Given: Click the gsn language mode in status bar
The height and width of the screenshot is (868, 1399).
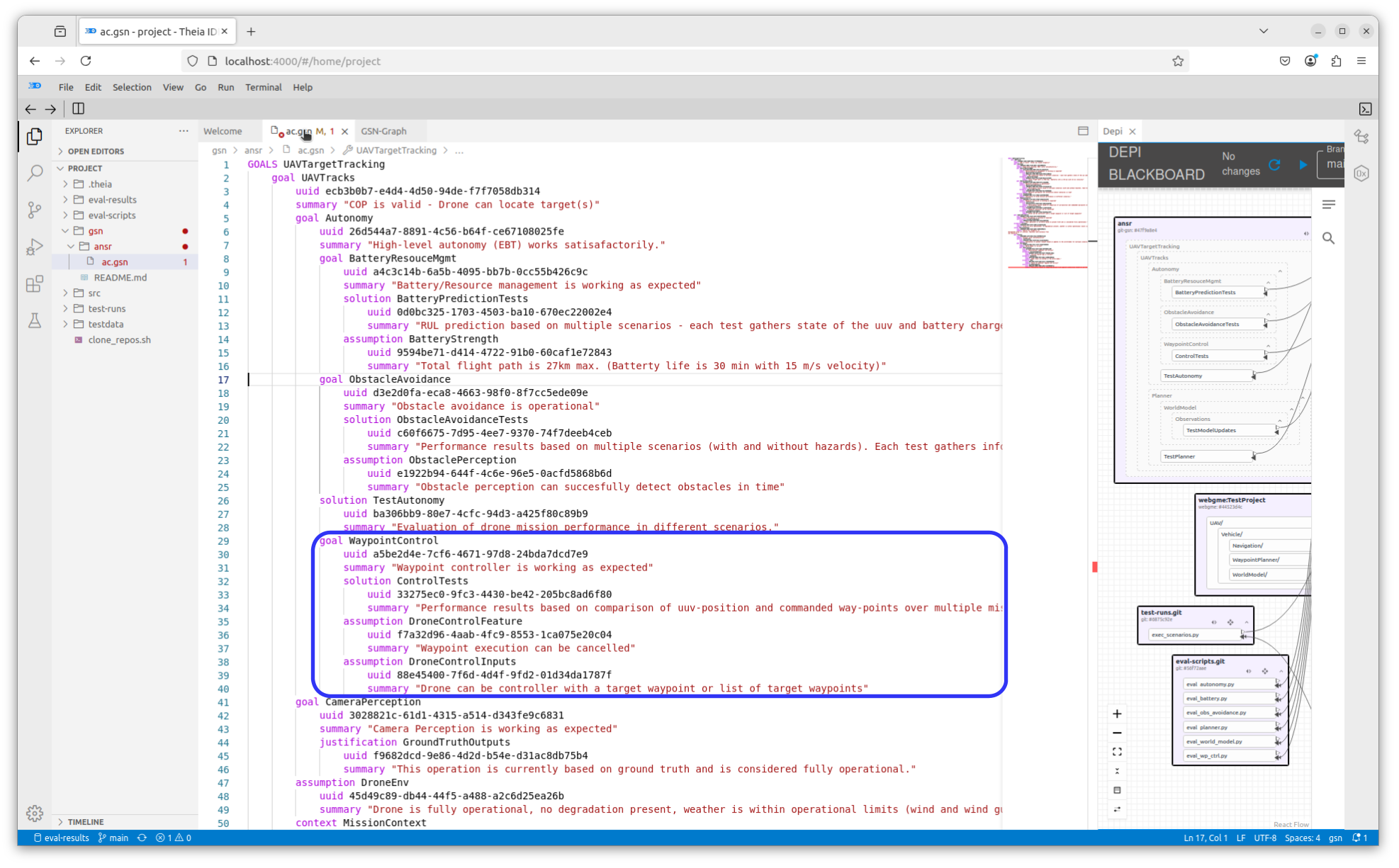Looking at the screenshot, I should click(x=1335, y=838).
